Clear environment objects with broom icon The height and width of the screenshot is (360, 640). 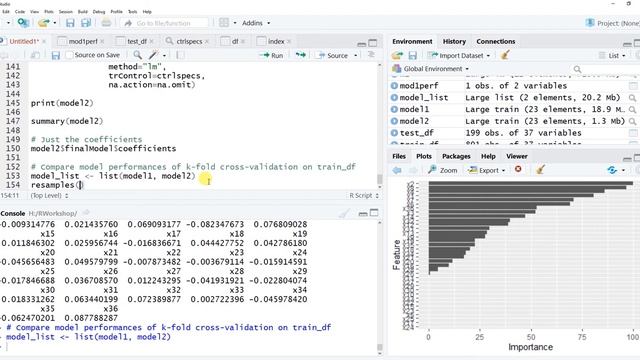coord(505,55)
